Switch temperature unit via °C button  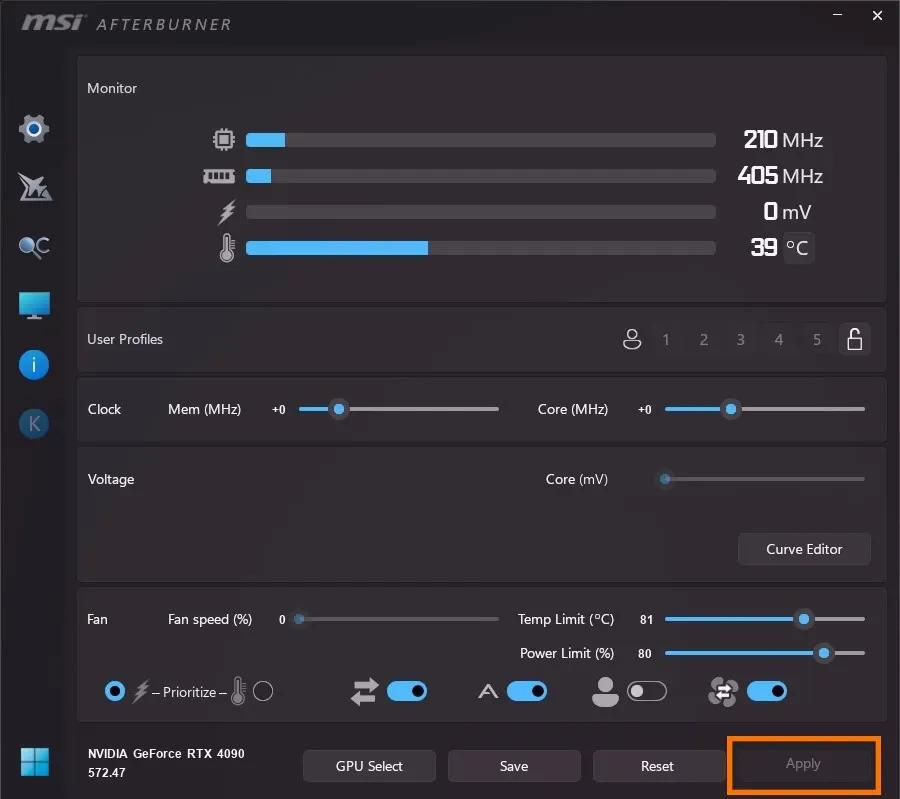coord(798,247)
